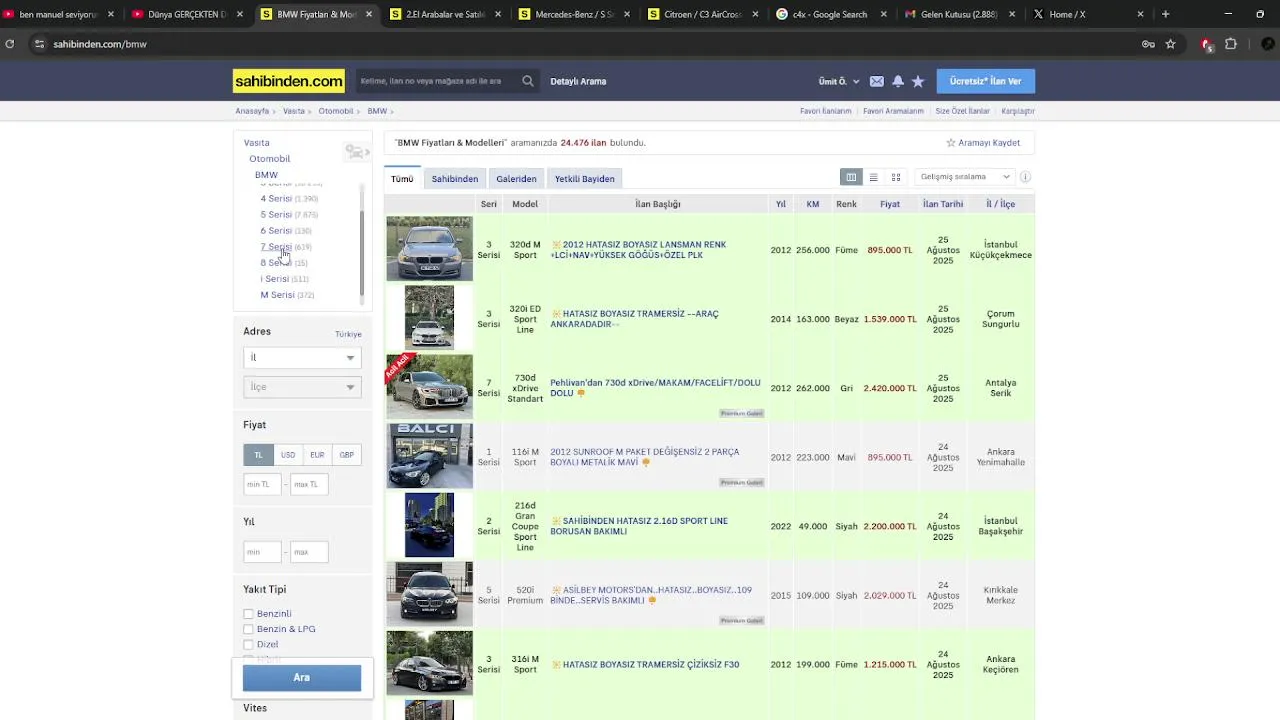Open Chrome profile avatar
The height and width of the screenshot is (720, 1280).
(x=1267, y=44)
